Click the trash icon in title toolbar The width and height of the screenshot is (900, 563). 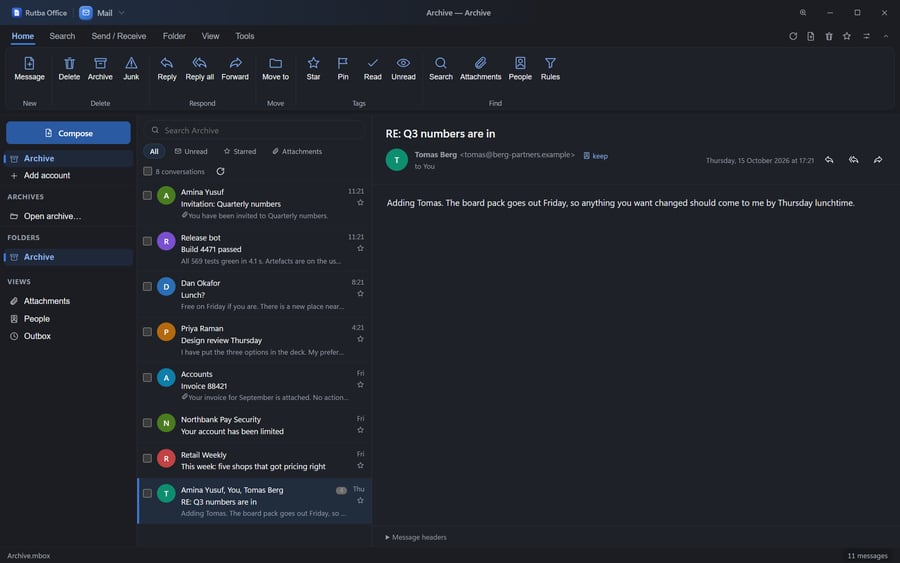click(x=829, y=36)
